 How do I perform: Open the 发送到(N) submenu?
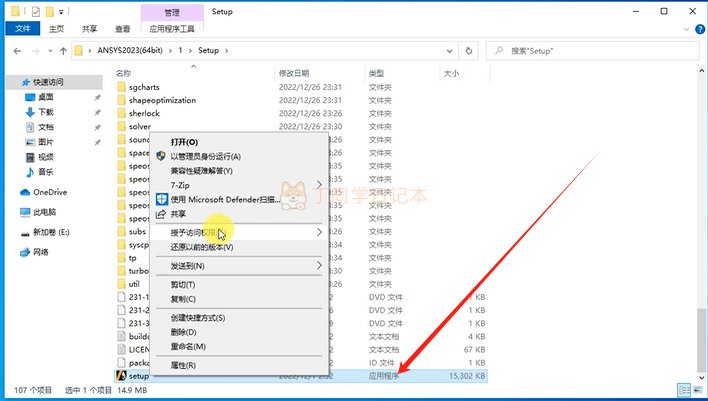[x=239, y=266]
